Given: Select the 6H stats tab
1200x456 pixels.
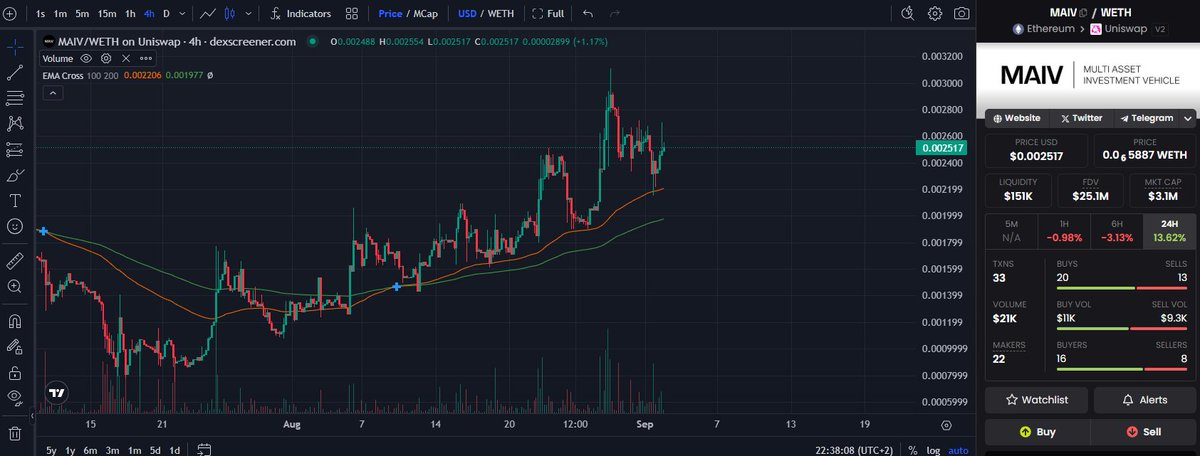Looking at the screenshot, I should coord(1115,231).
